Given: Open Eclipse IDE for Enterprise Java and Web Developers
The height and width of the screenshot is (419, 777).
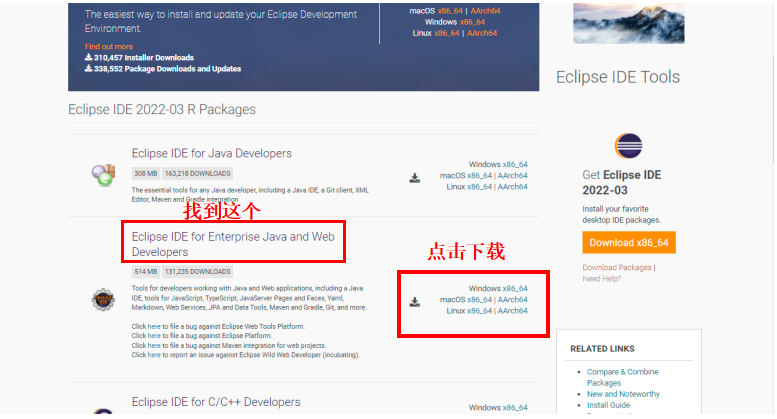Looking at the screenshot, I should (233, 244).
